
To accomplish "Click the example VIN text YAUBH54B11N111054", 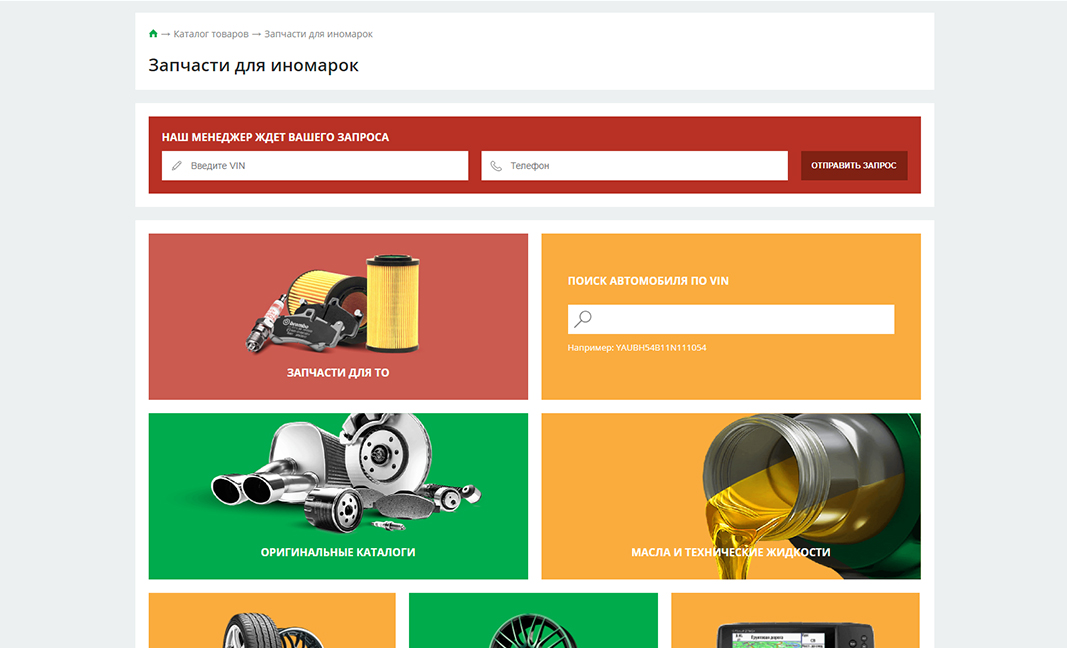I will pyautogui.click(x=661, y=347).
